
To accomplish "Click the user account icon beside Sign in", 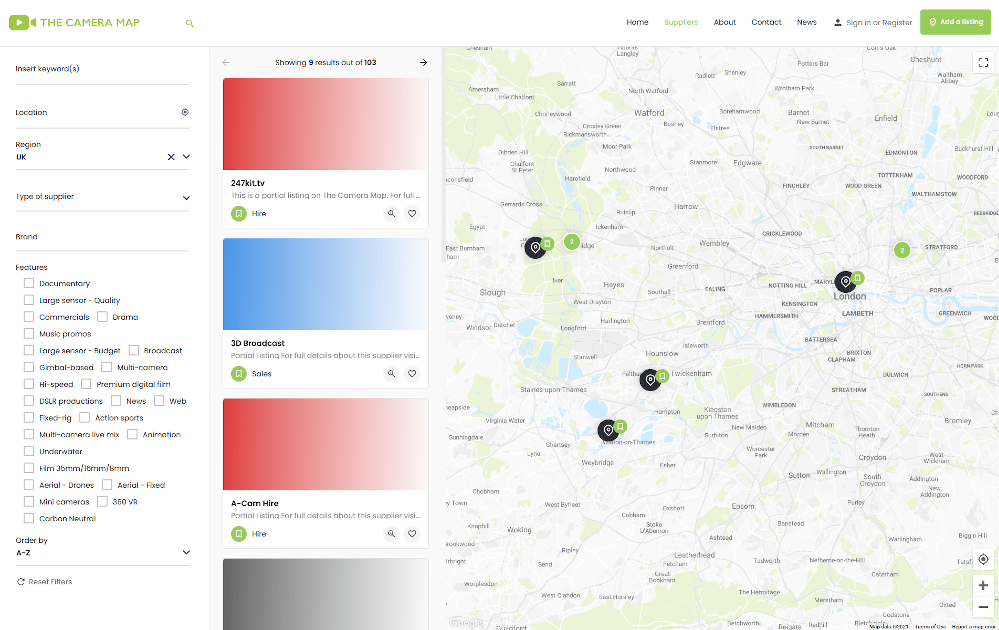I will 837,22.
